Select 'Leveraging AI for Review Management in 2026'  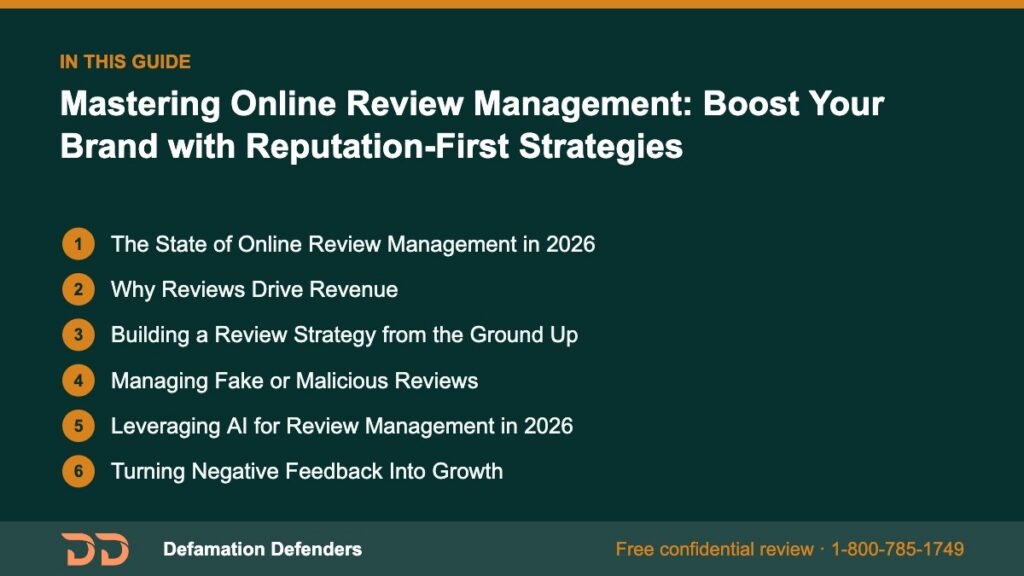pos(342,426)
